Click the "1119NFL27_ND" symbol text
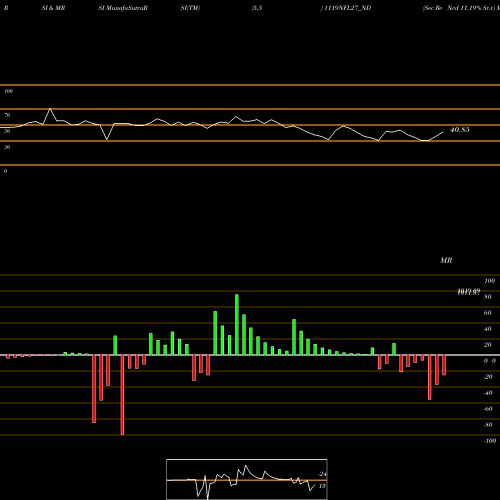This screenshot has width=500, height=500. tap(347, 8)
